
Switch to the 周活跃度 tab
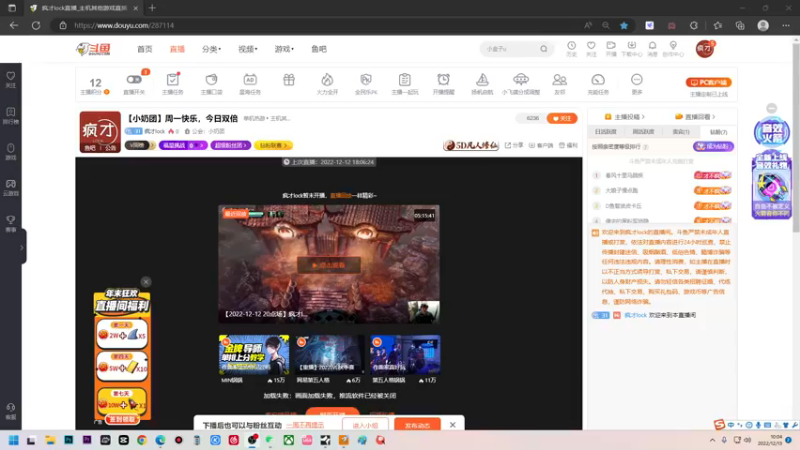[643, 132]
